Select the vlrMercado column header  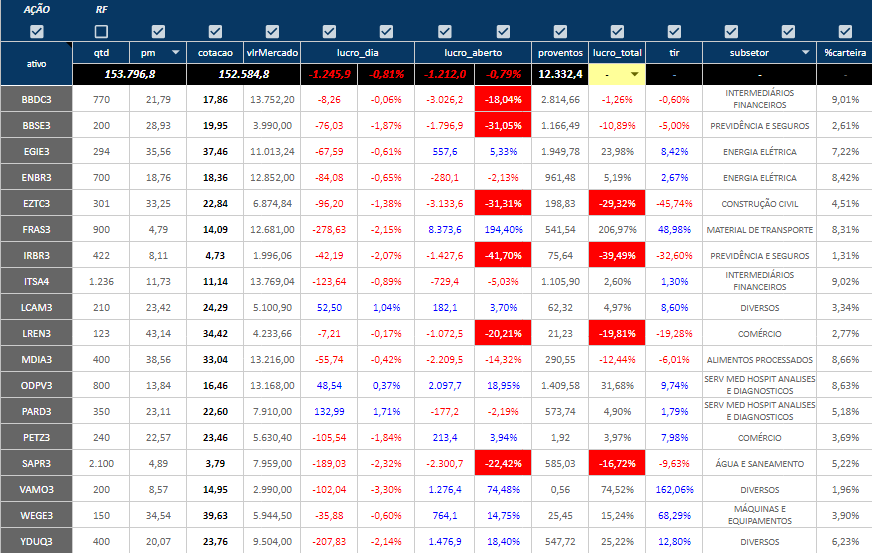coord(272,53)
